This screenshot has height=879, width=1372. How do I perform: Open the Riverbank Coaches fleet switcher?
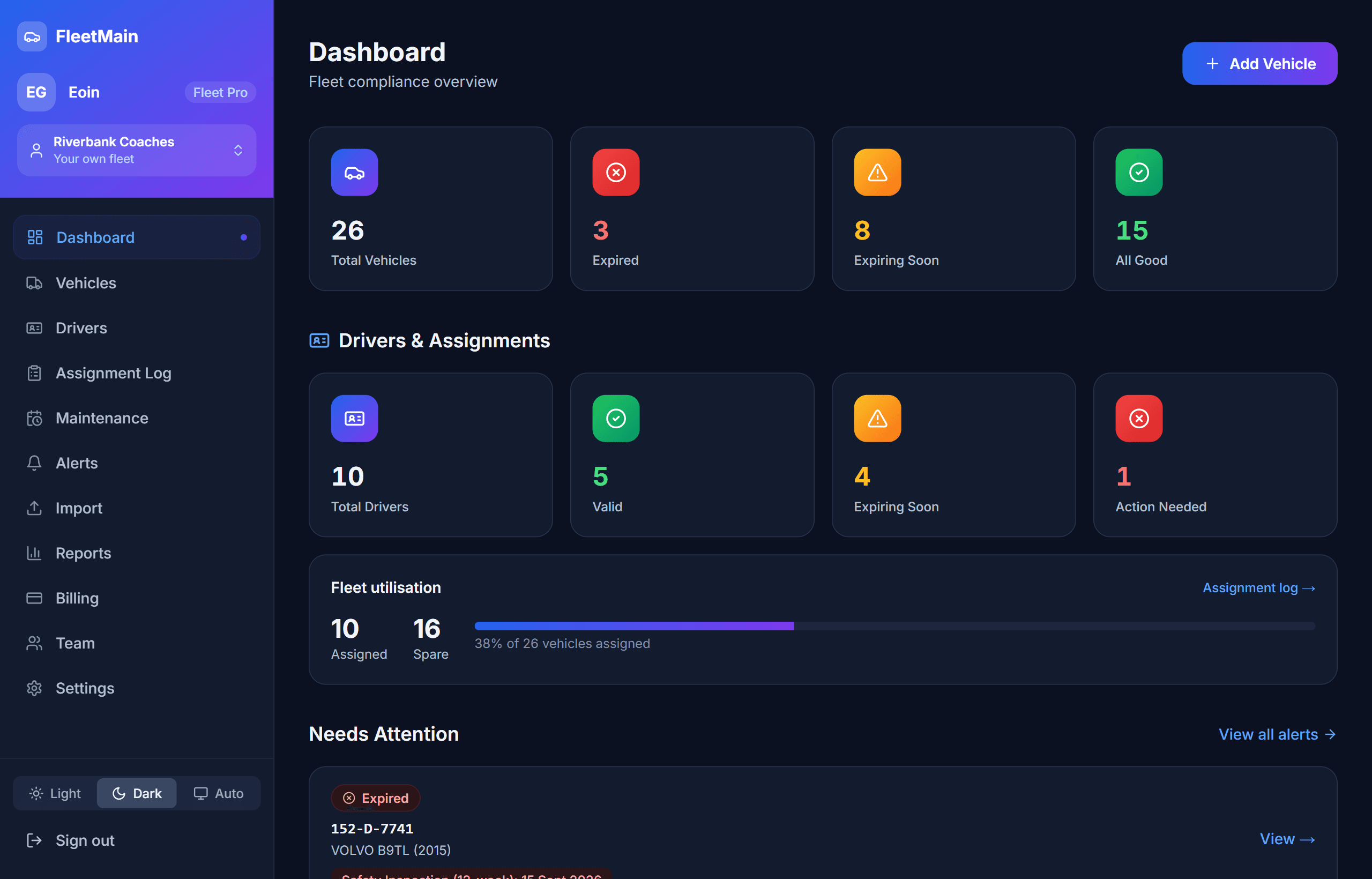pos(137,150)
